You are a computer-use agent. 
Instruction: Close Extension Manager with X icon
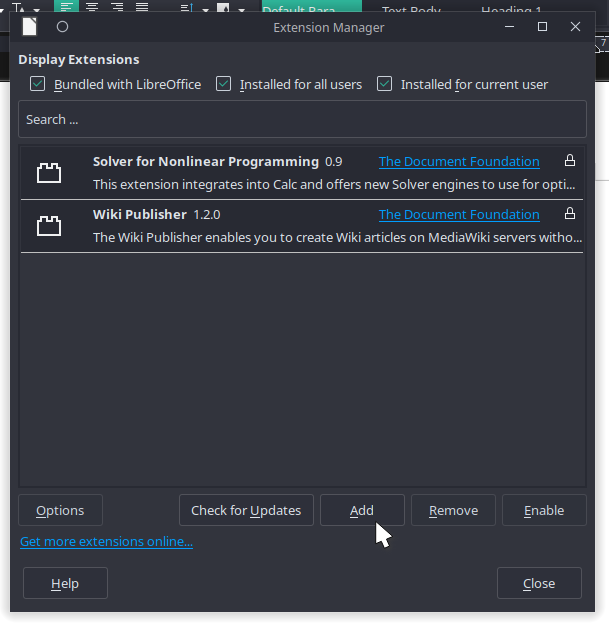click(x=575, y=27)
